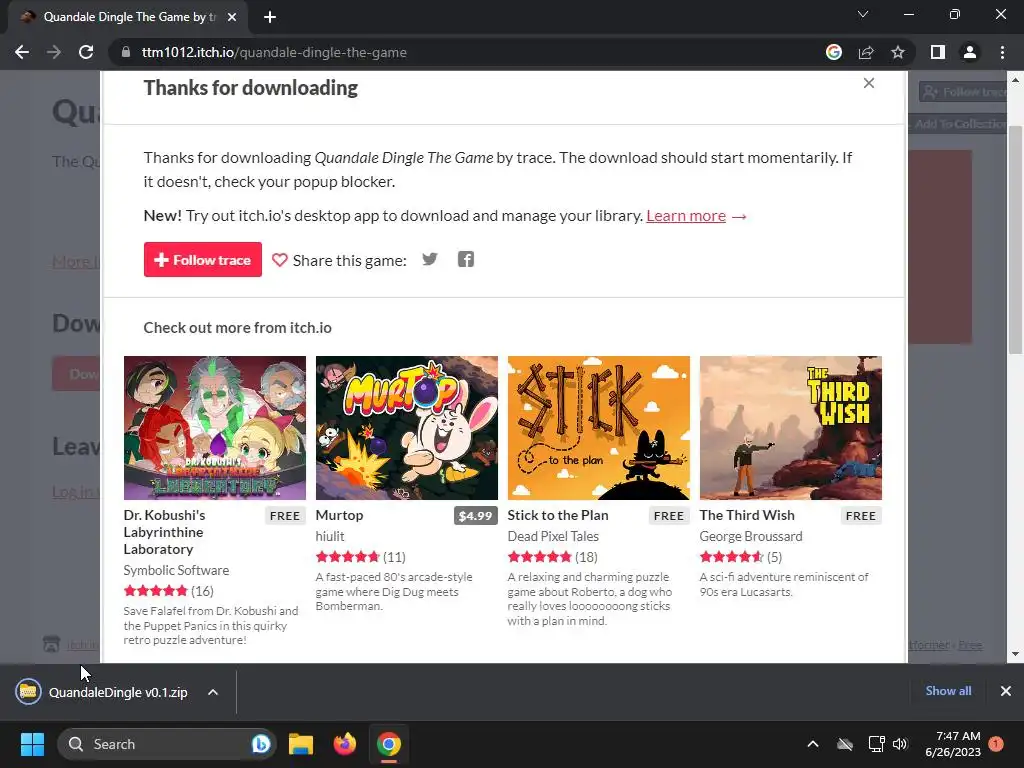Share this page icon
1024x768 pixels.
(866, 52)
